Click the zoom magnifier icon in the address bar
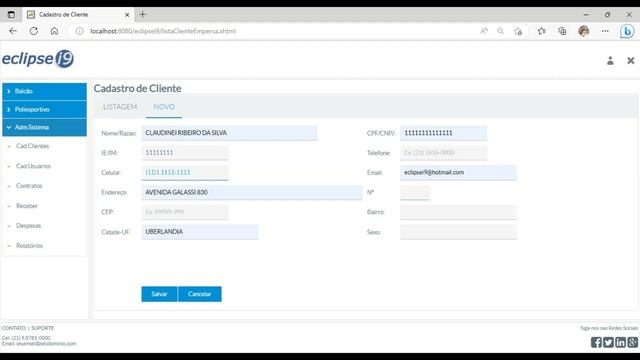This screenshot has width=640, height=360. pos(500,31)
